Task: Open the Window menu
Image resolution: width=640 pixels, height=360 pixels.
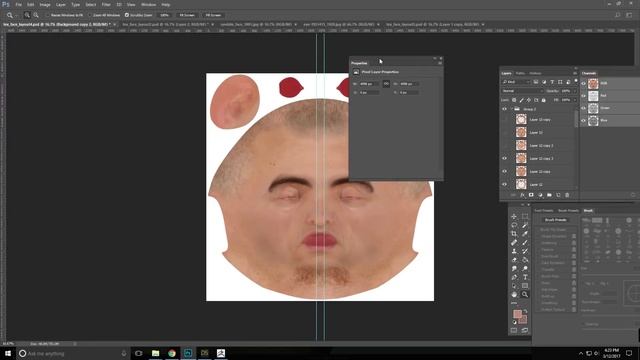Action: [148, 4]
